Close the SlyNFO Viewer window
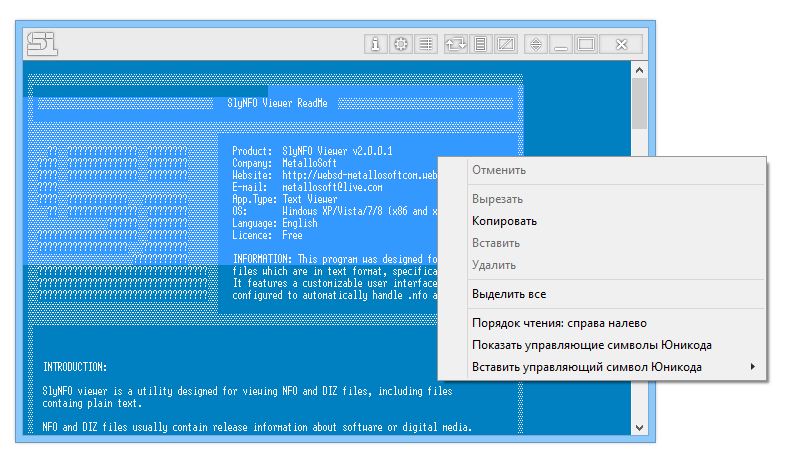This screenshot has width=790, height=471. pyautogui.click(x=621, y=44)
